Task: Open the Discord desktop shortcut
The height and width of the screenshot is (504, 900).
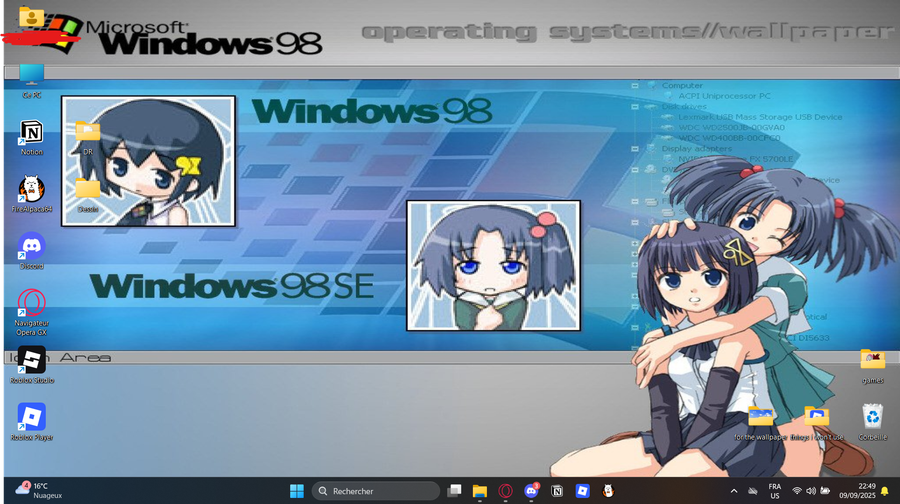Action: (32, 251)
